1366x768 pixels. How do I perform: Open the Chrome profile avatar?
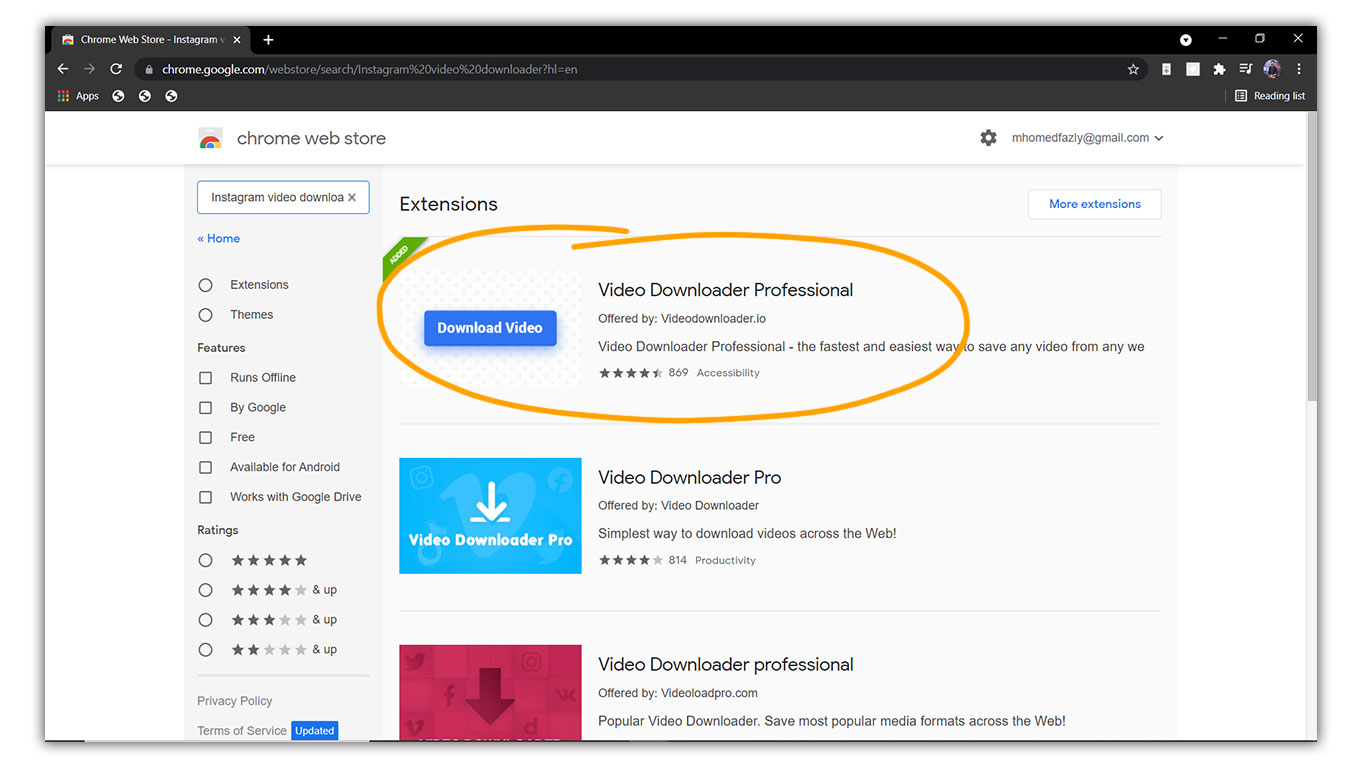(1272, 69)
